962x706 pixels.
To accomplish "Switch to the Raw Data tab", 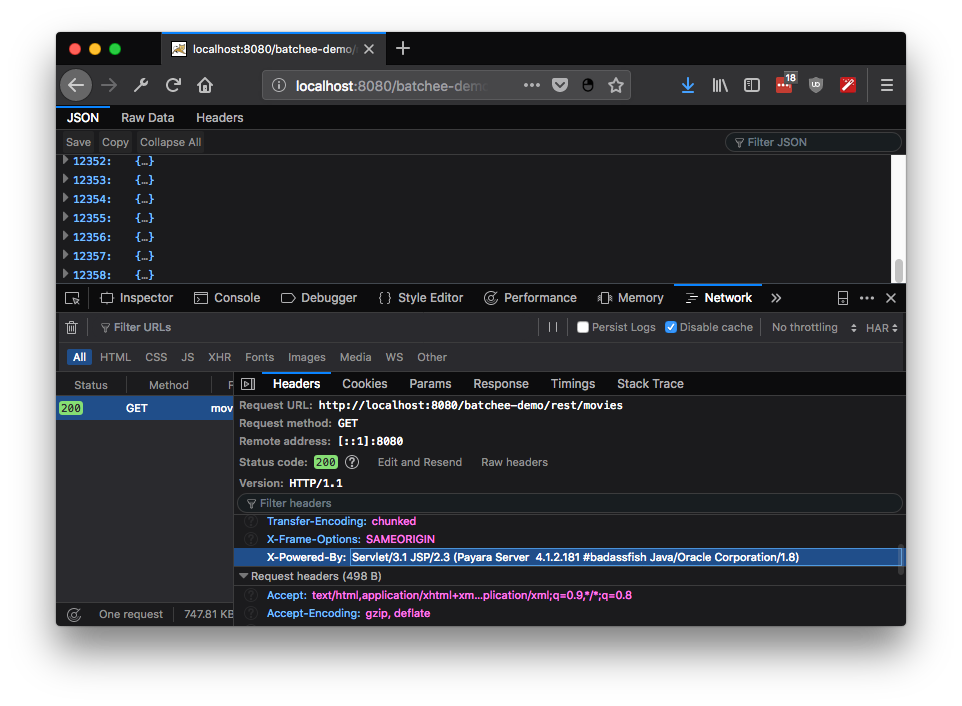I will click(147, 117).
